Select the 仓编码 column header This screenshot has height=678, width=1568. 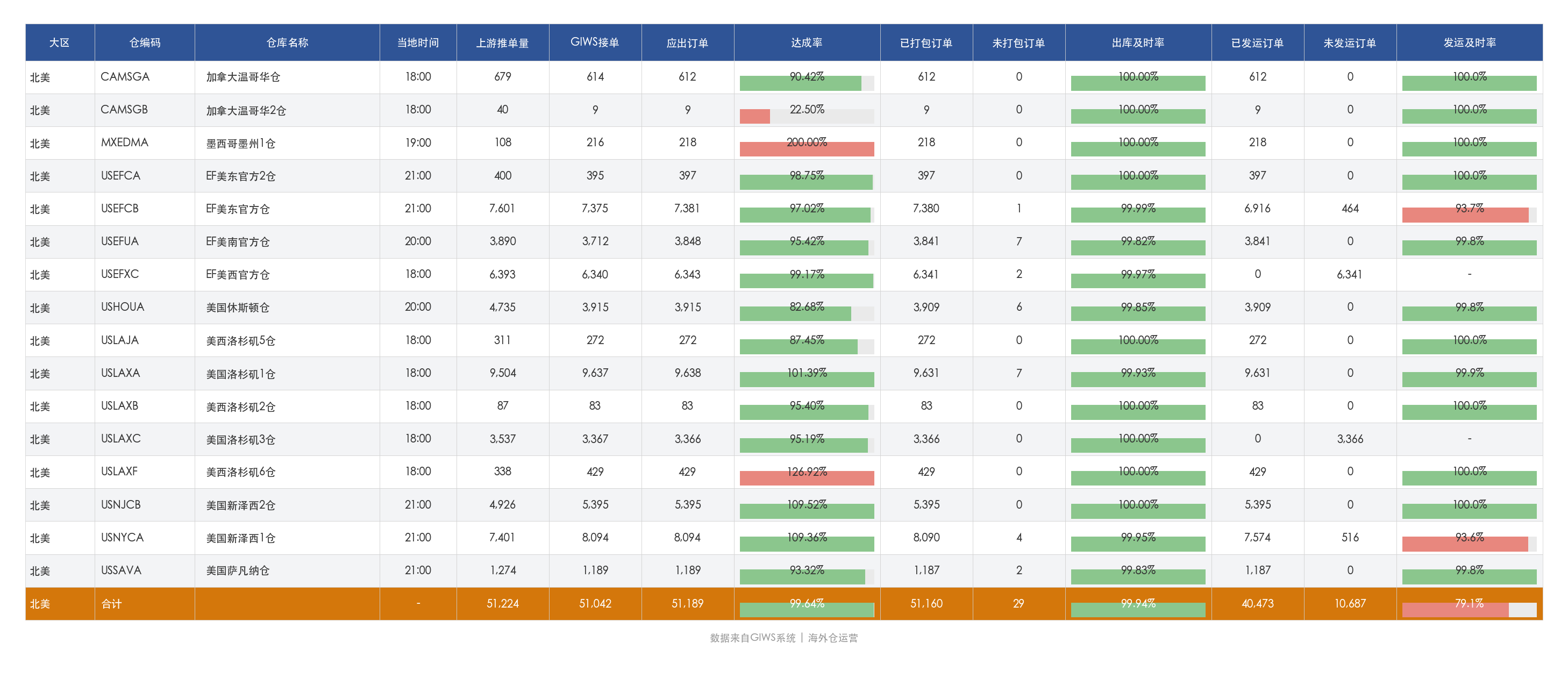point(145,42)
